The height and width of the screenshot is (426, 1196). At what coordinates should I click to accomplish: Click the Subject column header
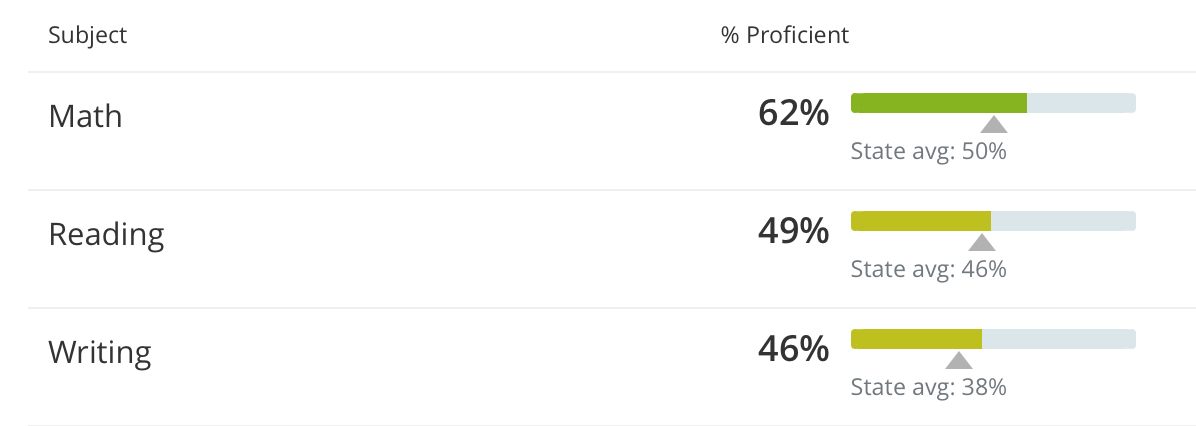(x=88, y=35)
